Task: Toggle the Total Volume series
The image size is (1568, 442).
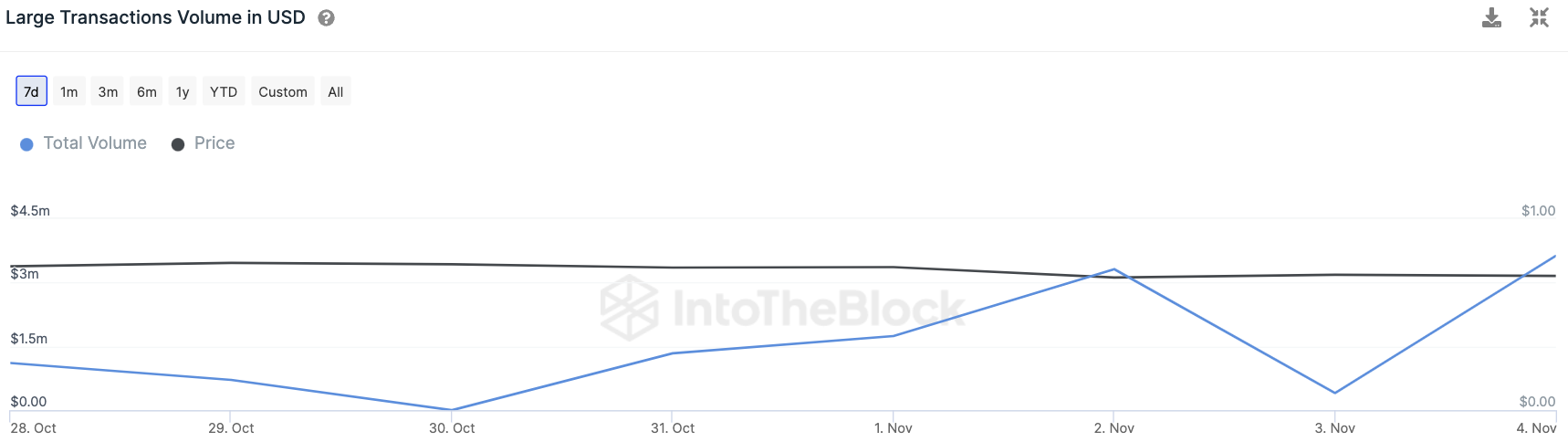Action: point(95,143)
